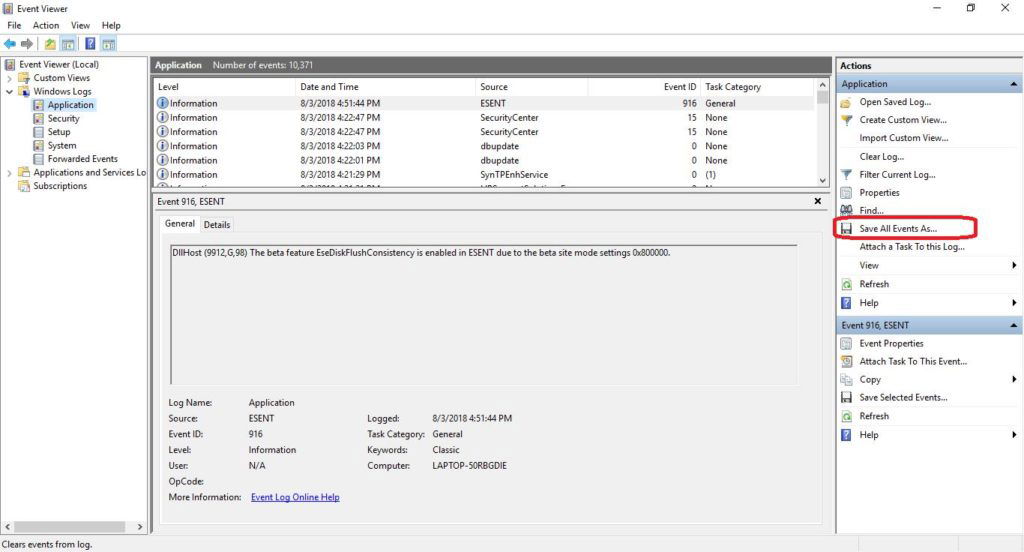The image size is (1024, 552).
Task: Expand the Custom Views tree node
Action: tap(9, 78)
